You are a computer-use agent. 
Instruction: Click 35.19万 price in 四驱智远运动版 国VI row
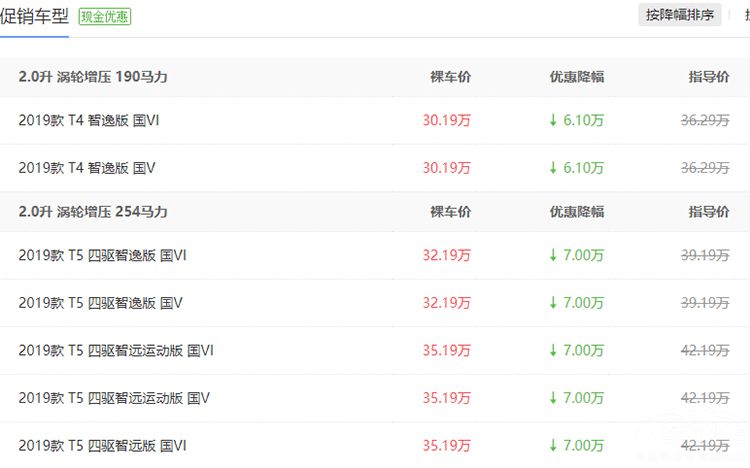(447, 350)
